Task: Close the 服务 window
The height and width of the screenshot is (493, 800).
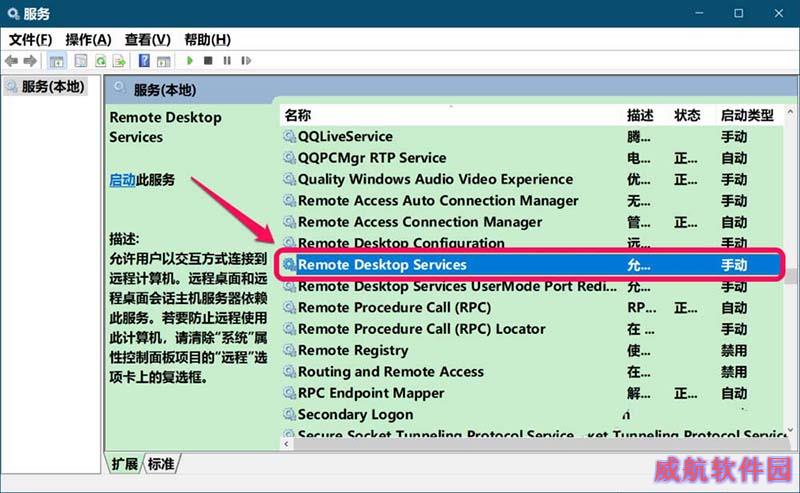Action: [779, 13]
